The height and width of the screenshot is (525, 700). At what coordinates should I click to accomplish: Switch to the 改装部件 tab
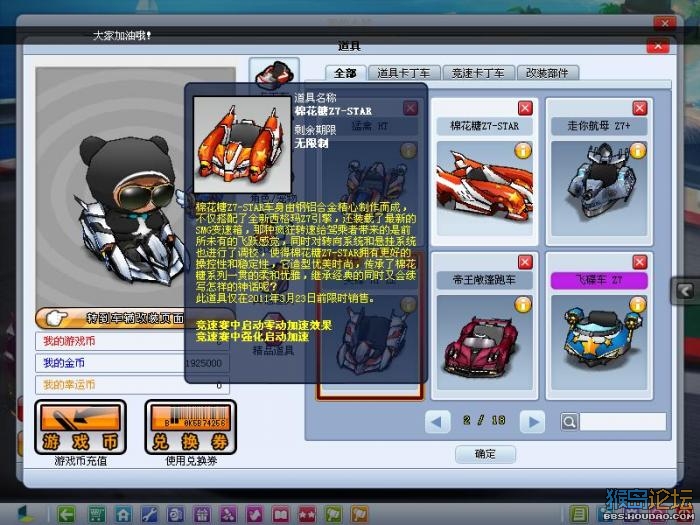coord(547,73)
